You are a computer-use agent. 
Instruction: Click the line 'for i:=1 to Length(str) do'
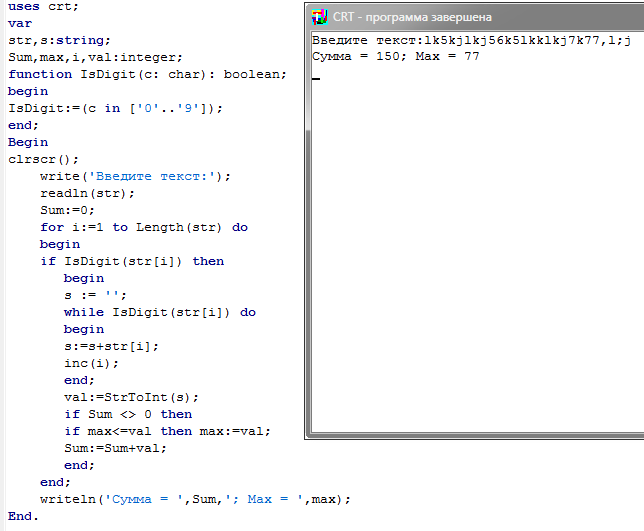coord(144,228)
